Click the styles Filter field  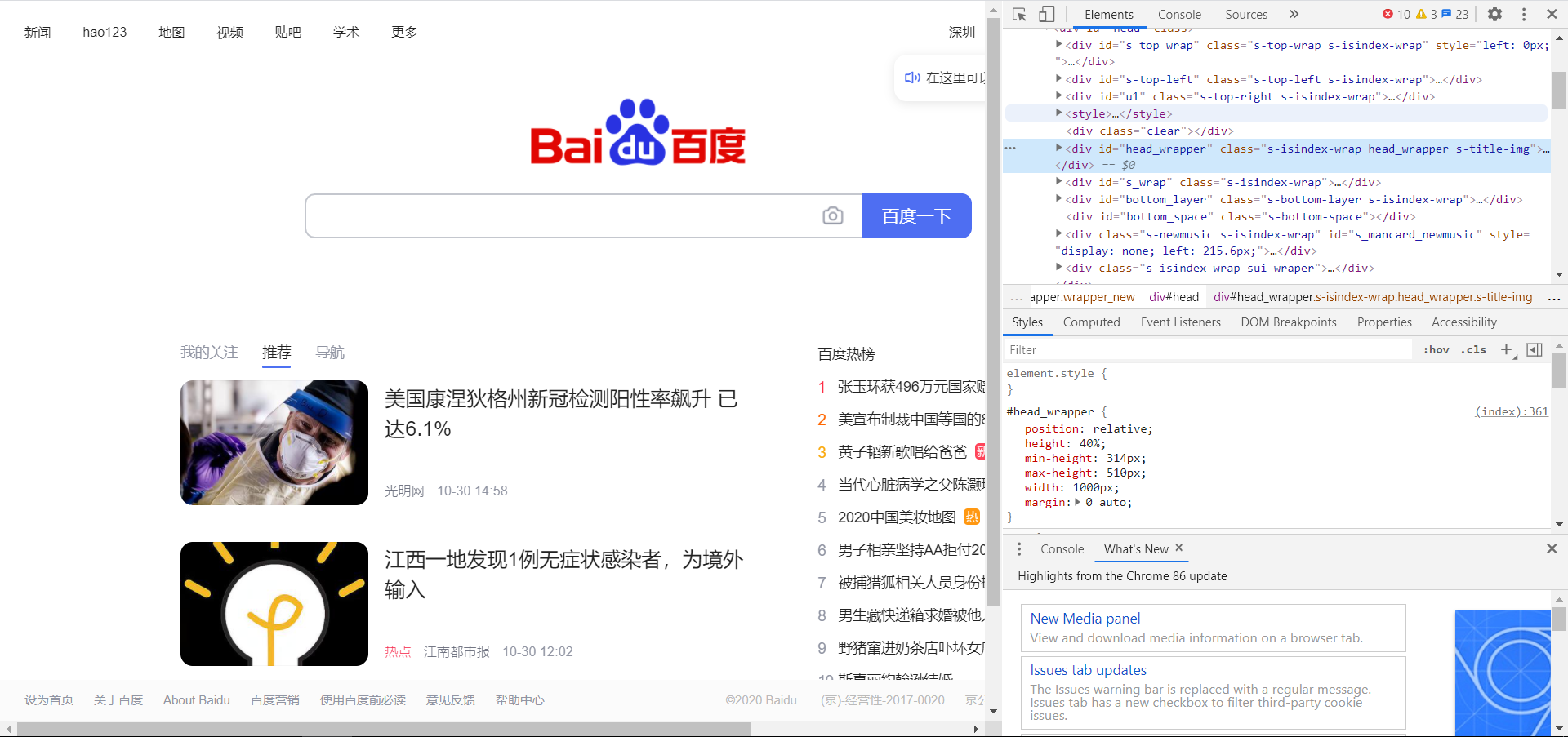(x=1209, y=349)
